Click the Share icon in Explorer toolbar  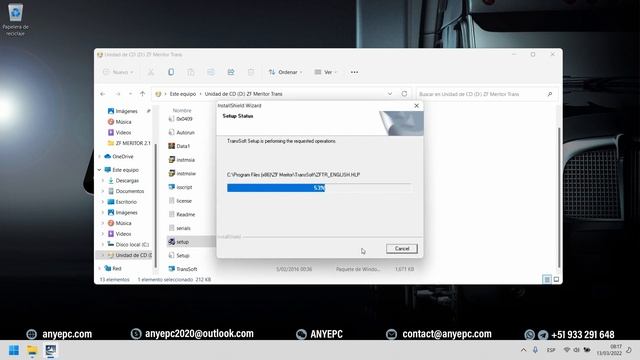tap(231, 72)
